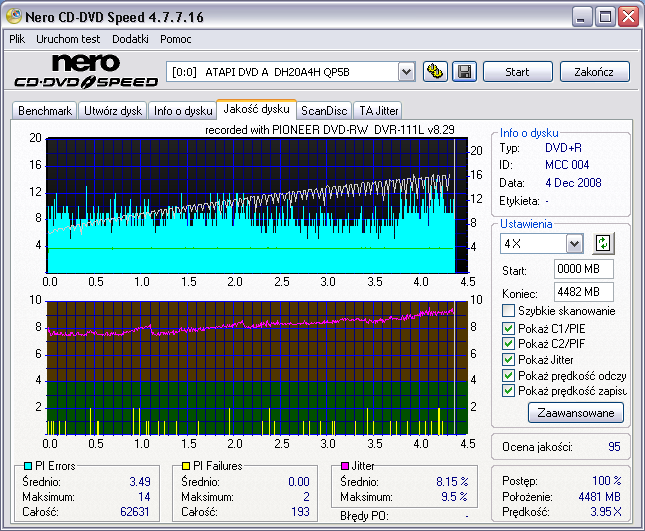Click the PI Failures maximum value 2

tap(306, 497)
